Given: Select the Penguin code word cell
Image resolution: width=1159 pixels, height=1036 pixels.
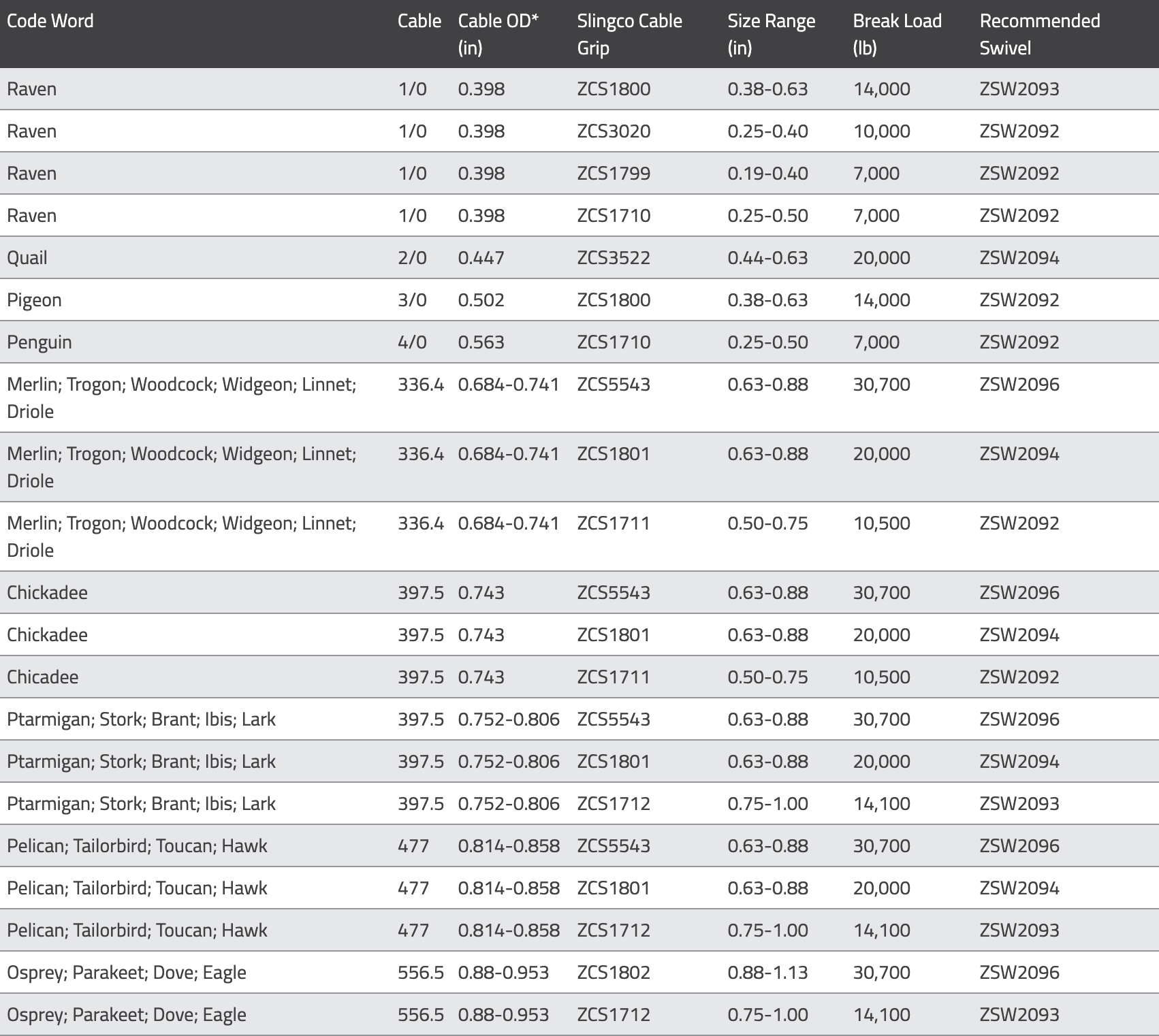Looking at the screenshot, I should click(39, 342).
